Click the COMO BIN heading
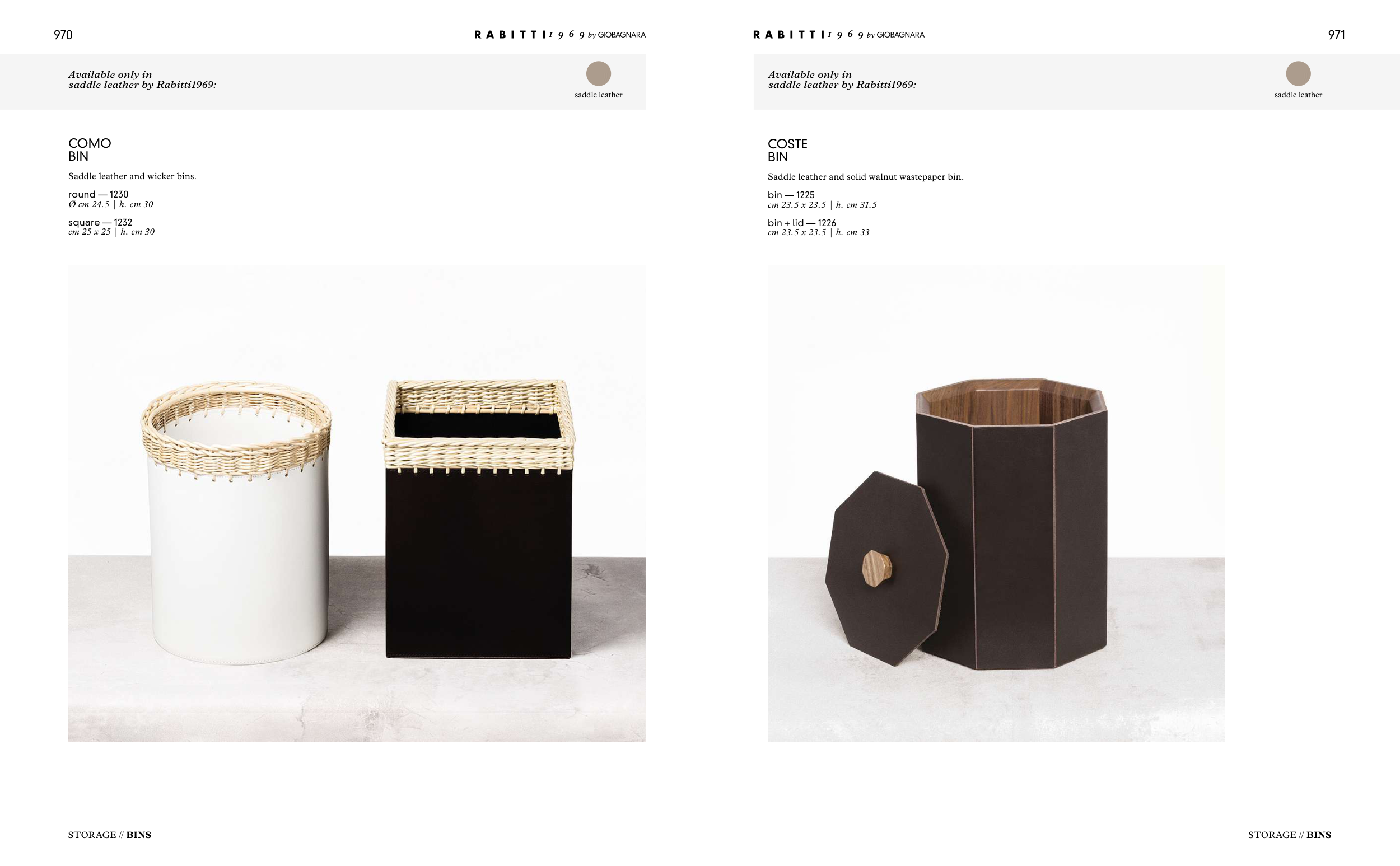1400x866 pixels. (90, 149)
